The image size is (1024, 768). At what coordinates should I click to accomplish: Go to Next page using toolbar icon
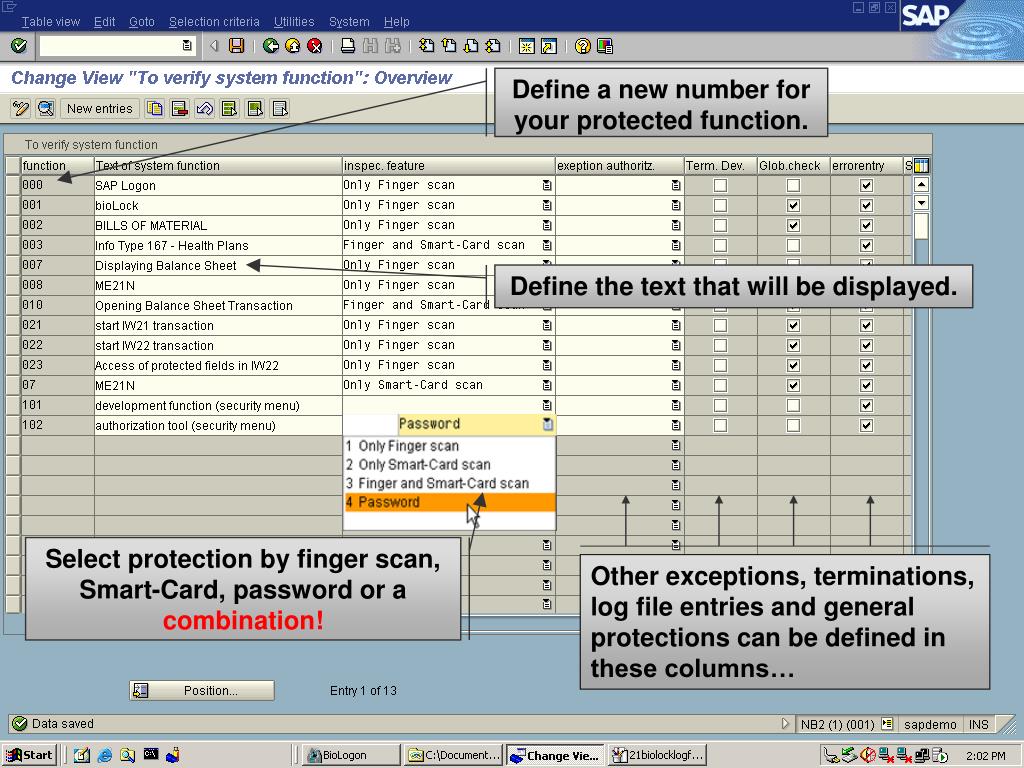click(x=471, y=46)
